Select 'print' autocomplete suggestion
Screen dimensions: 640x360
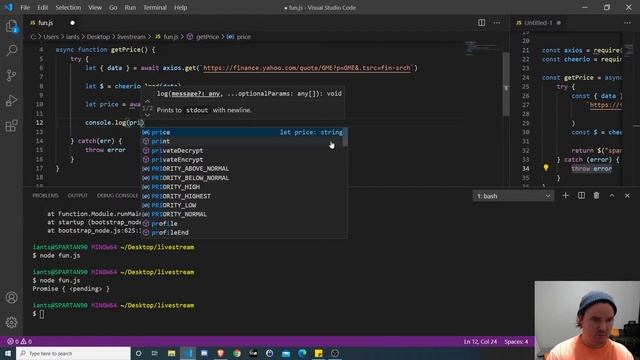coord(244,141)
